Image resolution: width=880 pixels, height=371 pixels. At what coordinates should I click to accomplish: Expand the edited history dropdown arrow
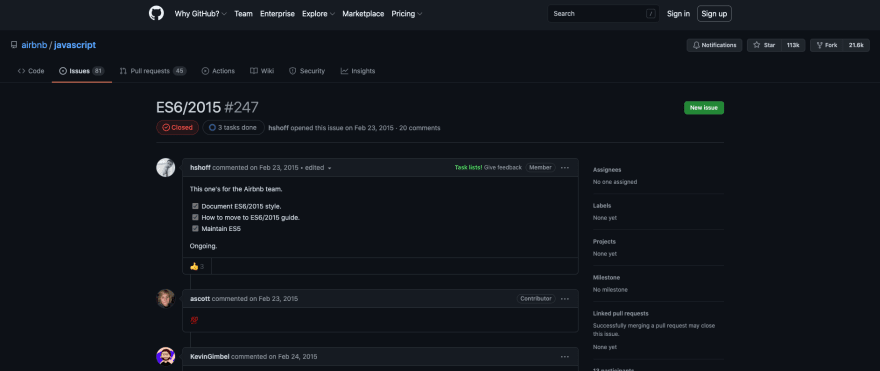pyautogui.click(x=329, y=168)
